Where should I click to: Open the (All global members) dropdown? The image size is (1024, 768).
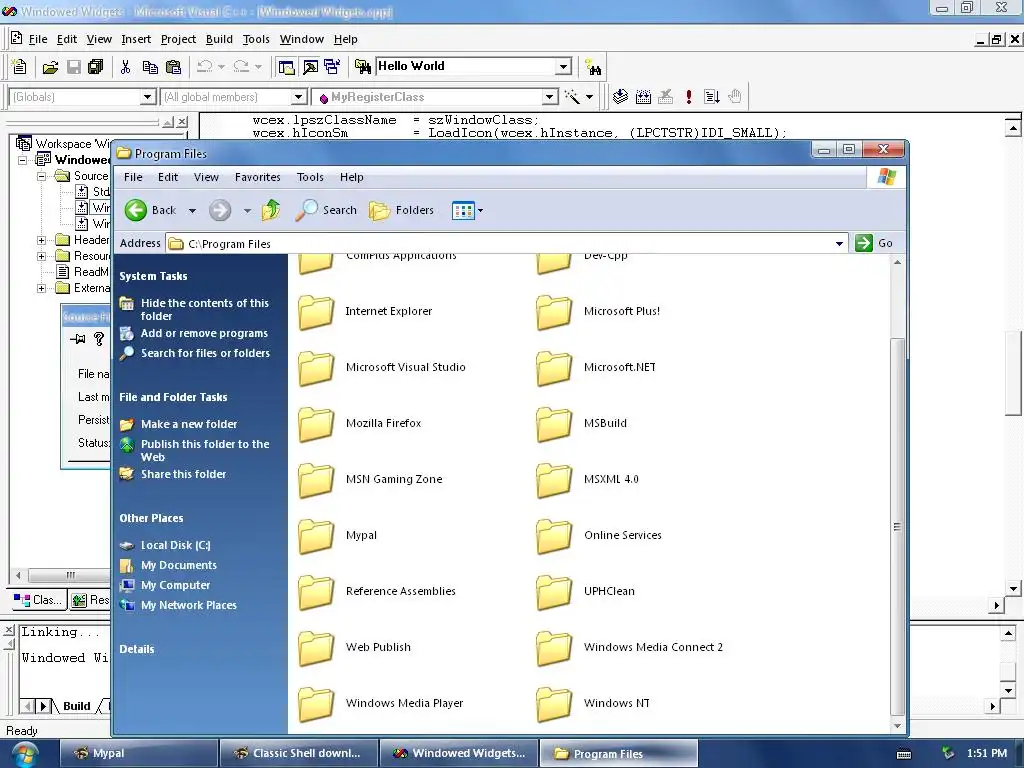click(x=298, y=97)
